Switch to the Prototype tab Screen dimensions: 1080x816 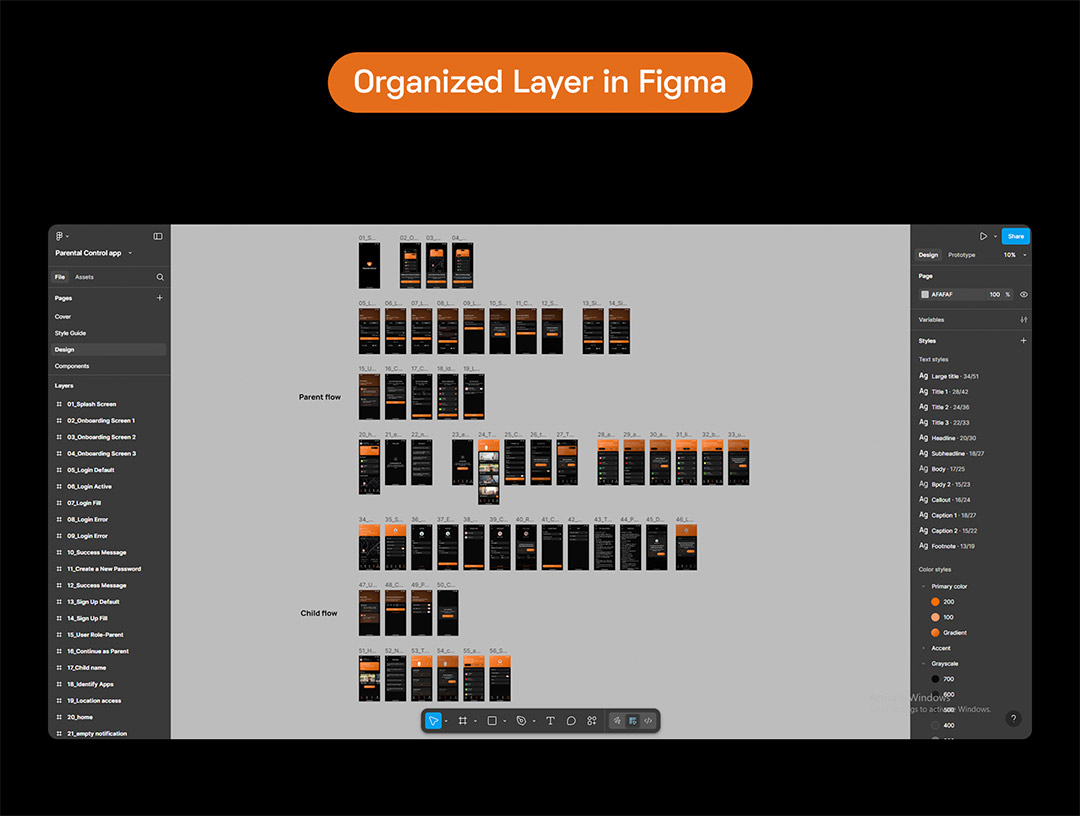click(x=961, y=255)
